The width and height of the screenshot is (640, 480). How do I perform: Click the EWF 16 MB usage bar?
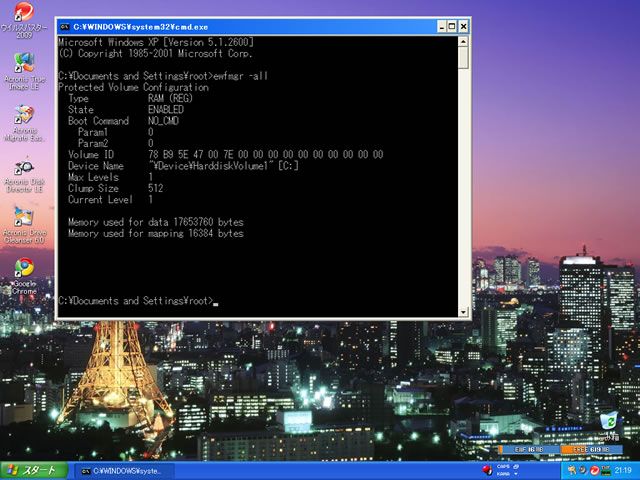tap(528, 451)
